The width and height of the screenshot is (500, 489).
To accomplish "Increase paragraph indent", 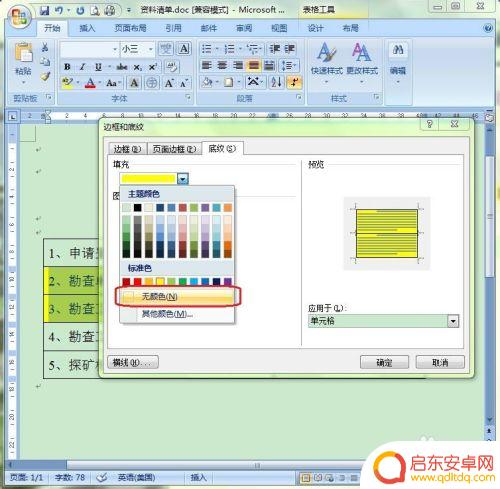I will 289,49.
